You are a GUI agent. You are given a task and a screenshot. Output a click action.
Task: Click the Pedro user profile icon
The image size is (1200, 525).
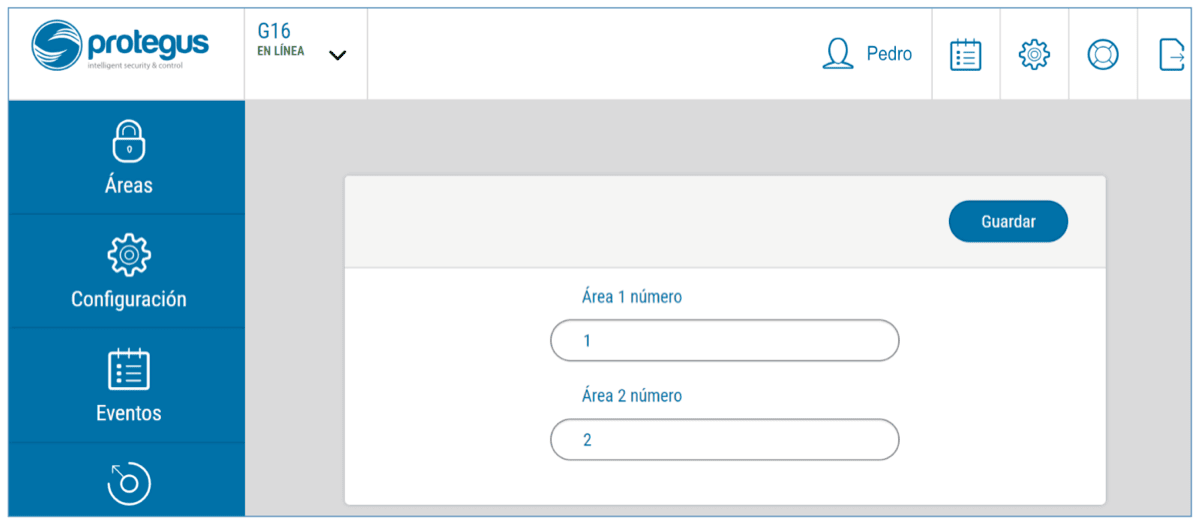837,54
